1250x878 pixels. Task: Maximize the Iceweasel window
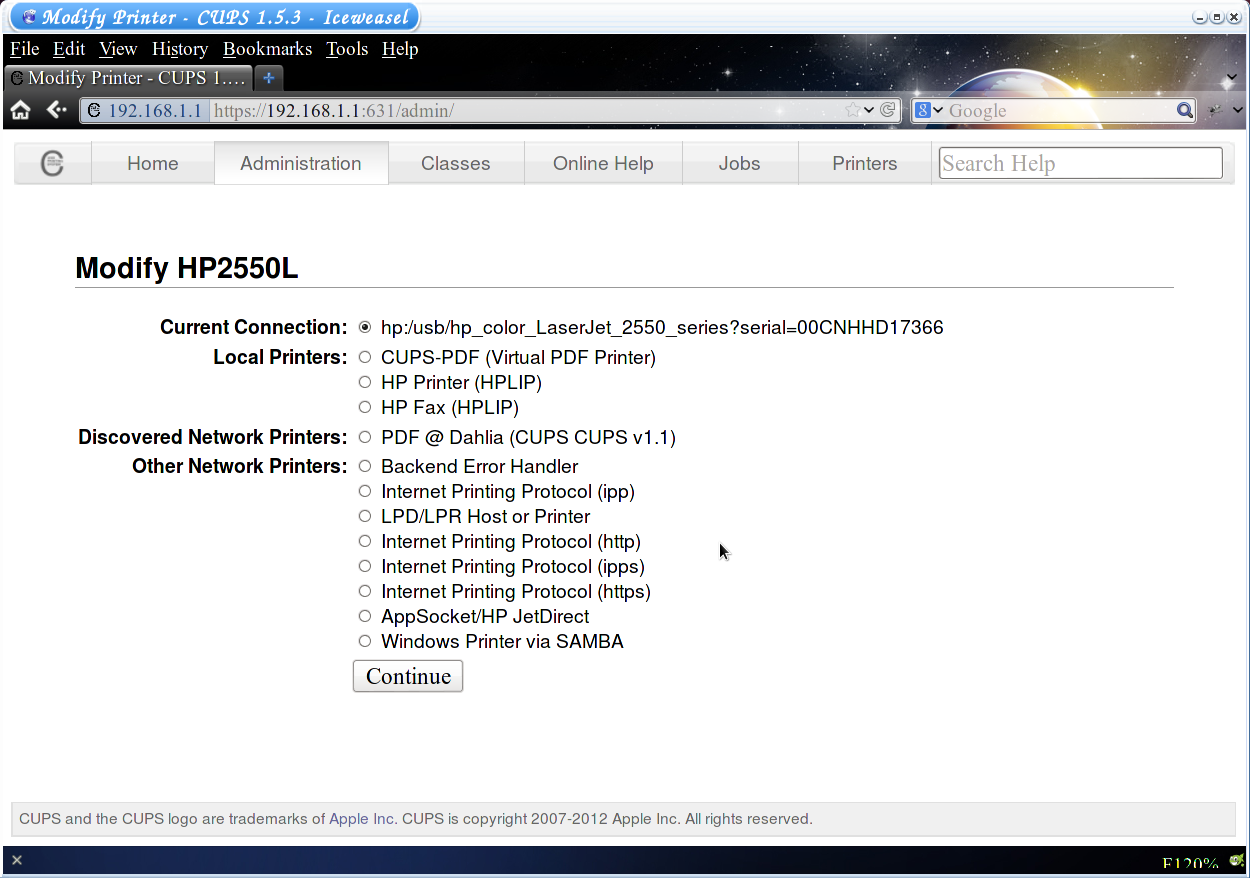point(1217,17)
